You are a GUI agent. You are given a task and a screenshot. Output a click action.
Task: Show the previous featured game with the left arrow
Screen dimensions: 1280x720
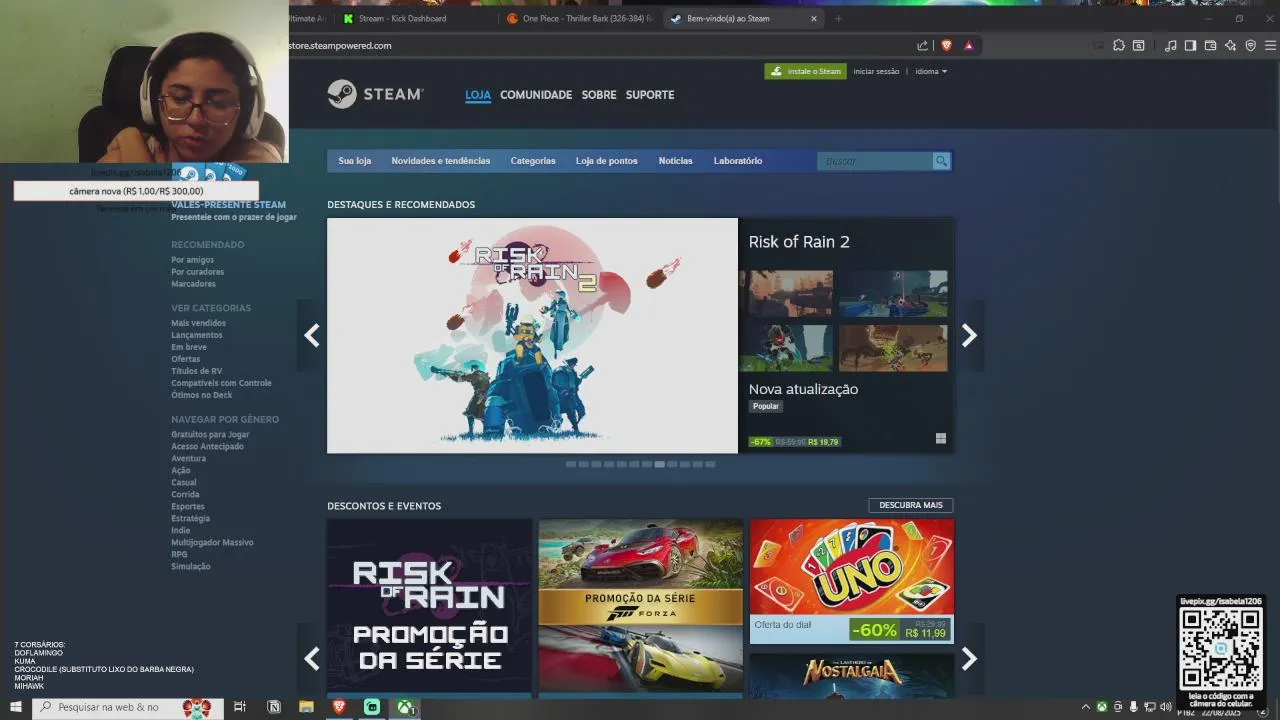click(x=312, y=336)
